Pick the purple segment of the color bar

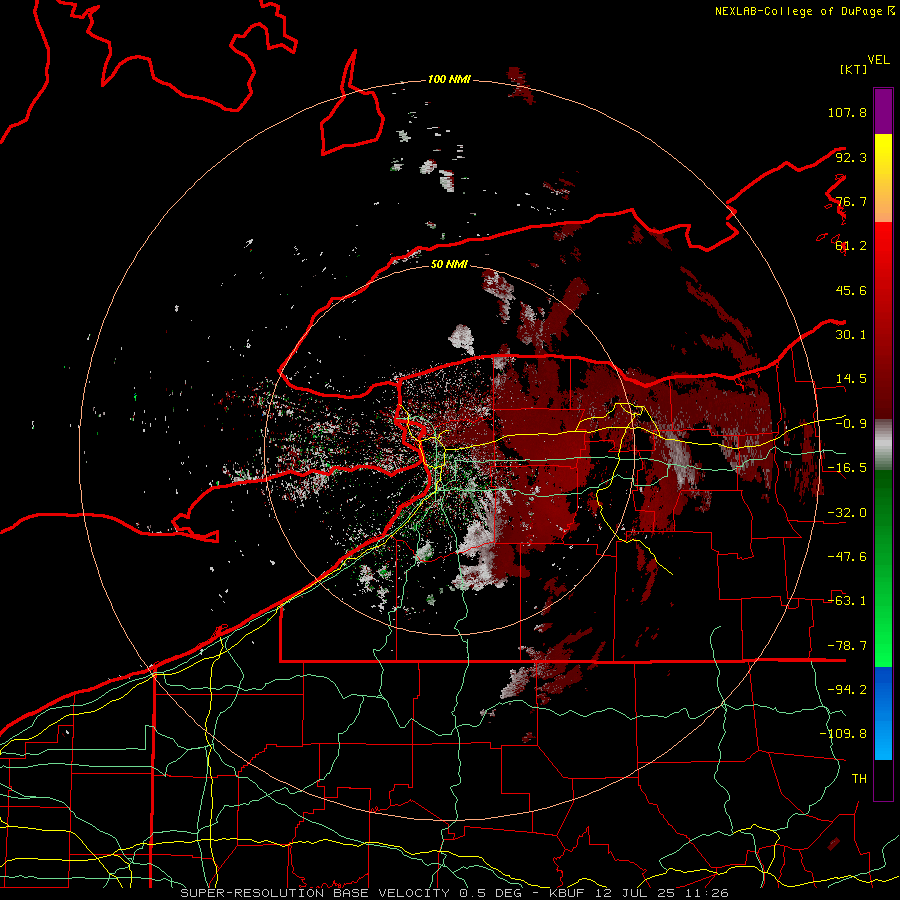[x=883, y=111]
